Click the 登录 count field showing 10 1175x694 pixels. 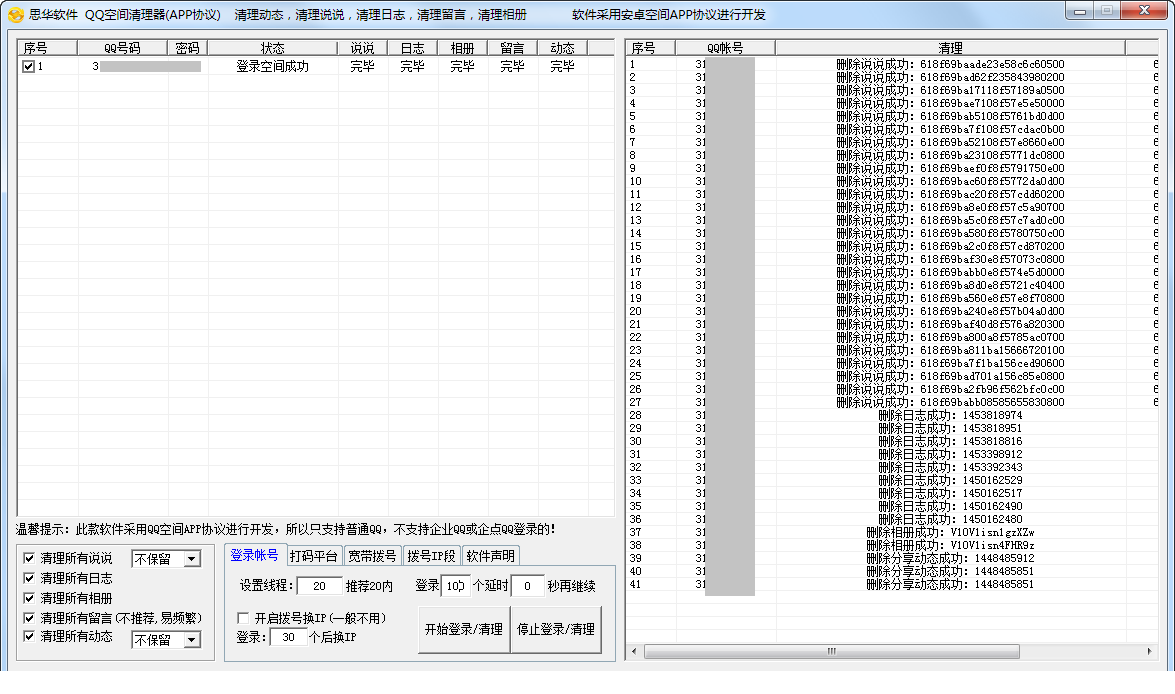(x=456, y=586)
